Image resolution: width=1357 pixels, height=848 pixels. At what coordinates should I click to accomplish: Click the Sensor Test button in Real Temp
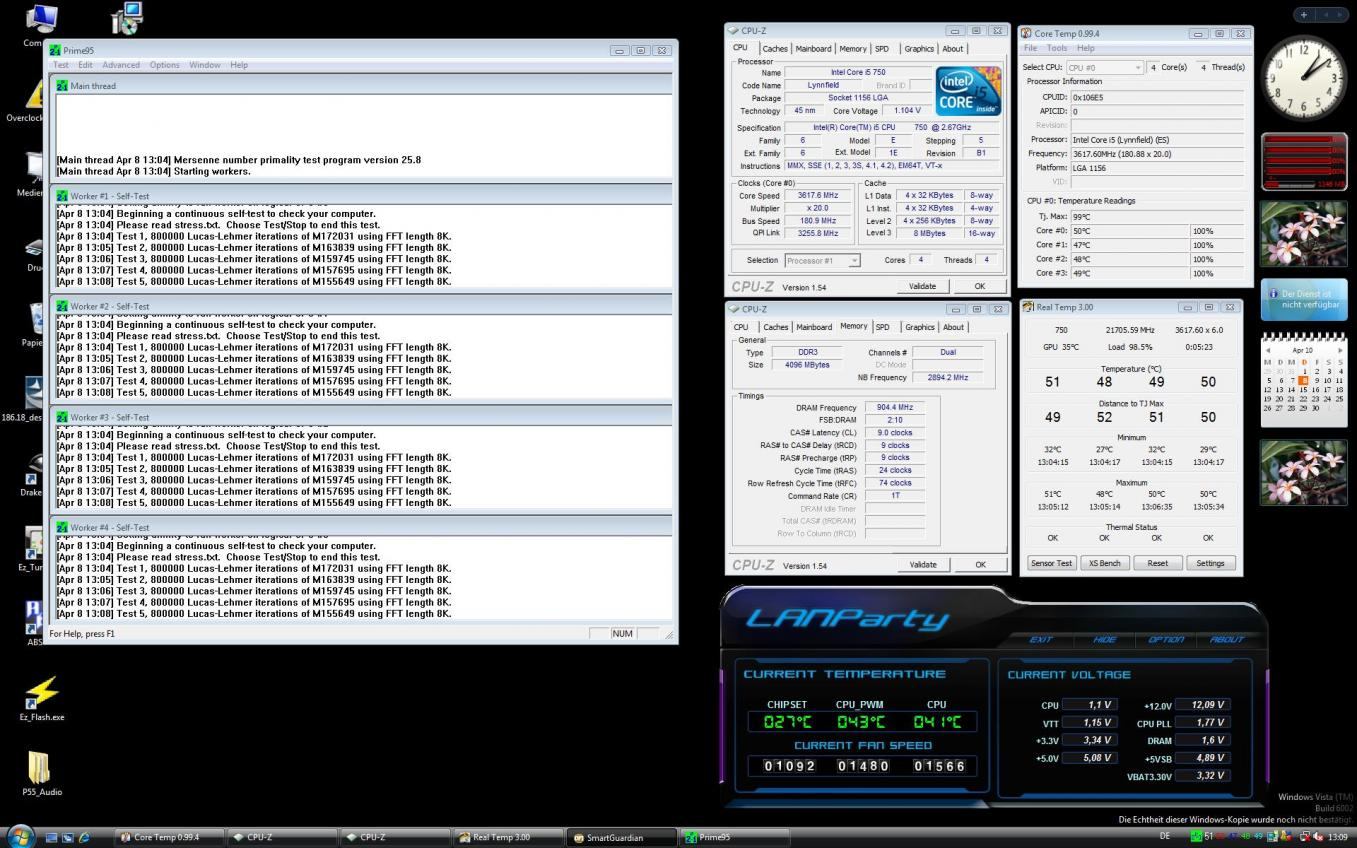click(1052, 563)
